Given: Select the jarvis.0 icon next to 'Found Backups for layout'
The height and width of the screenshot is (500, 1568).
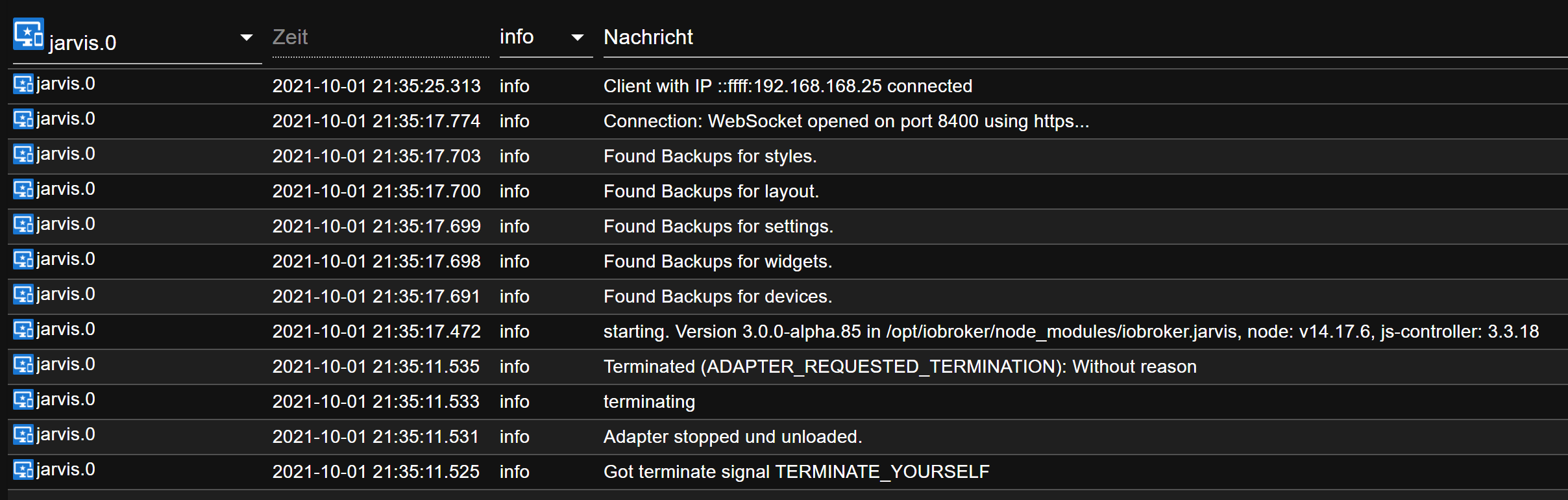Looking at the screenshot, I should (x=23, y=190).
